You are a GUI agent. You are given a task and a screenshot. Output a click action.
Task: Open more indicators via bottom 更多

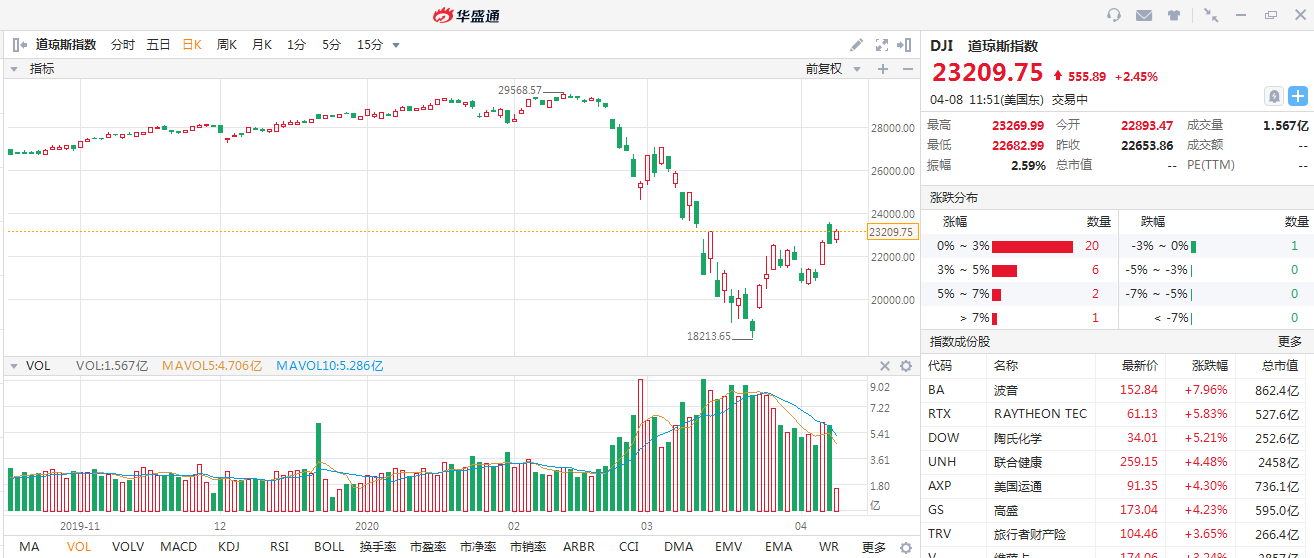pyautogui.click(x=874, y=547)
